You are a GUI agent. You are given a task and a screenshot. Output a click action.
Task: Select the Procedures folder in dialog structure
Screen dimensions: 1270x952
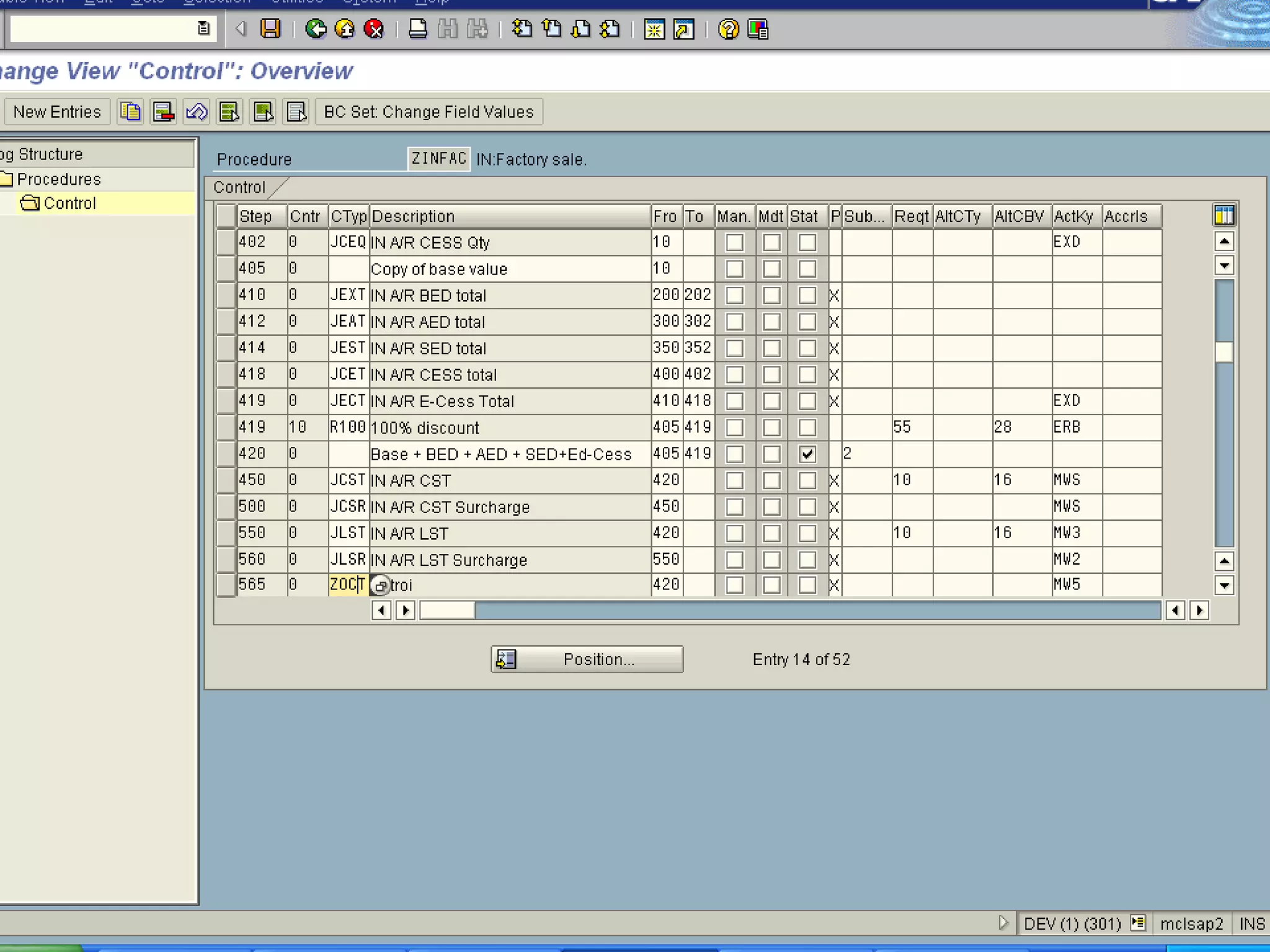point(58,179)
